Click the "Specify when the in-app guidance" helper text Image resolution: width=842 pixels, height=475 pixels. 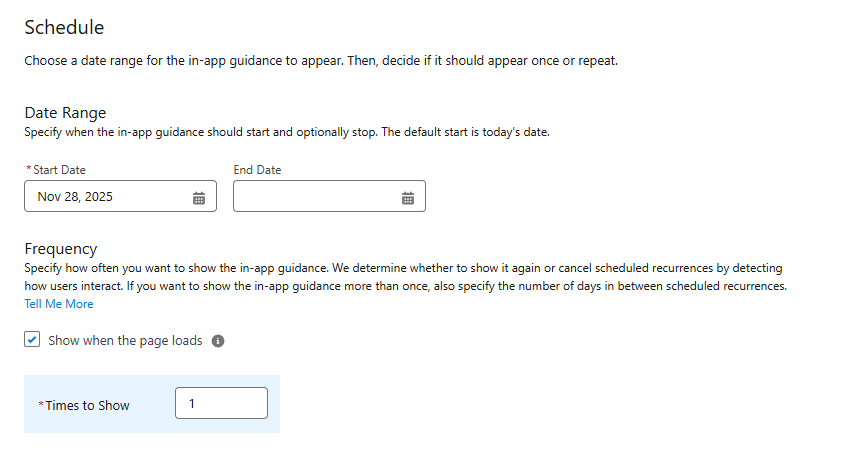click(x=287, y=132)
